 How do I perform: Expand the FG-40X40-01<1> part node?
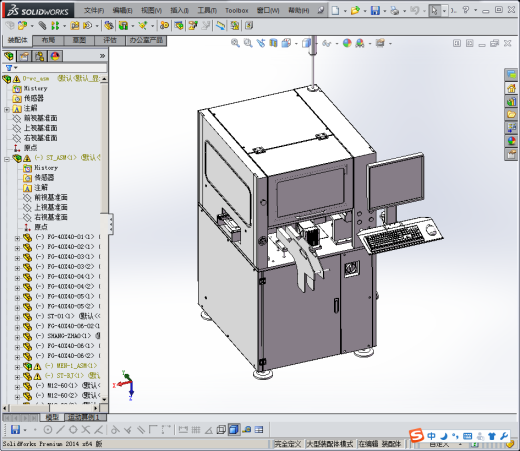[x=17, y=238]
